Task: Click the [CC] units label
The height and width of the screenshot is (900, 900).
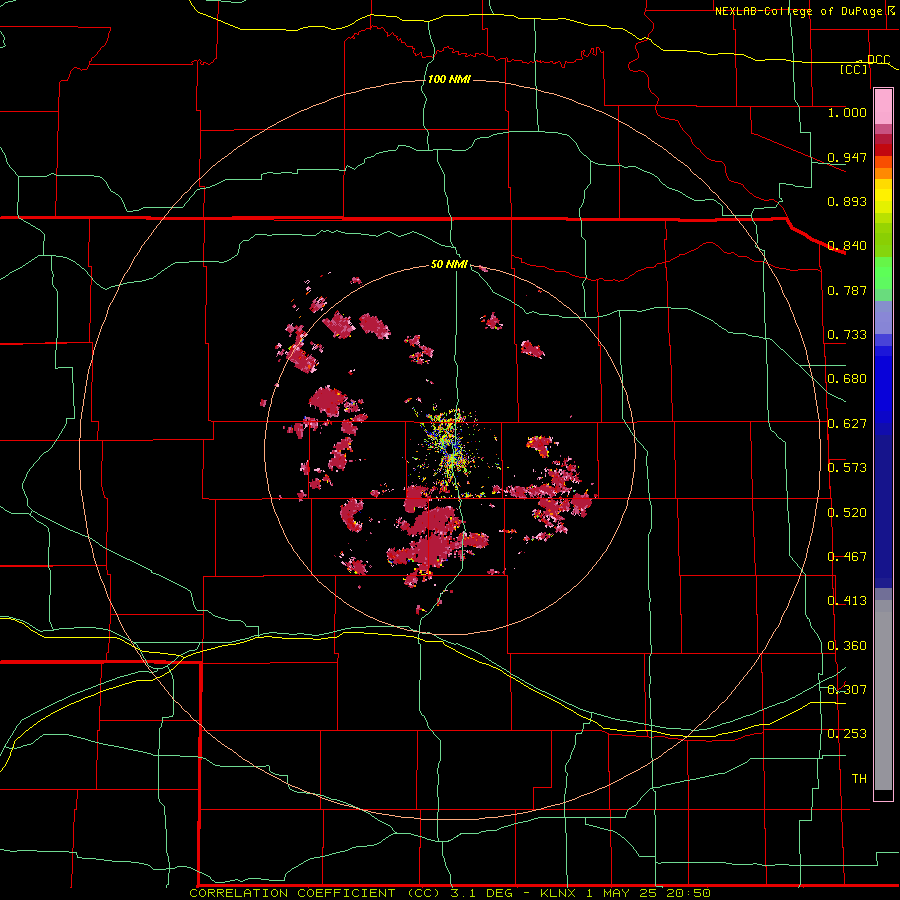Action: point(854,69)
